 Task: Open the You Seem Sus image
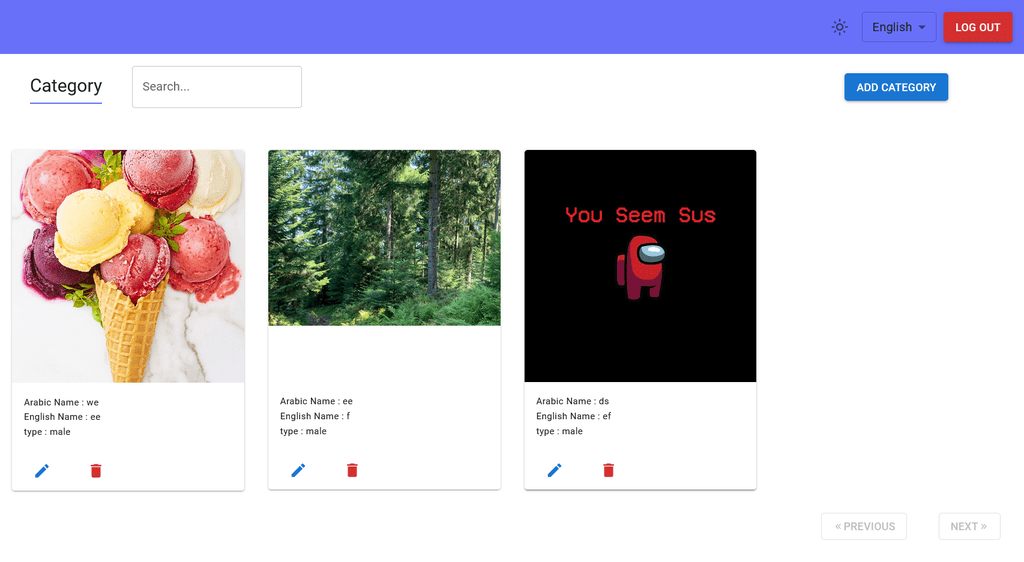point(640,266)
